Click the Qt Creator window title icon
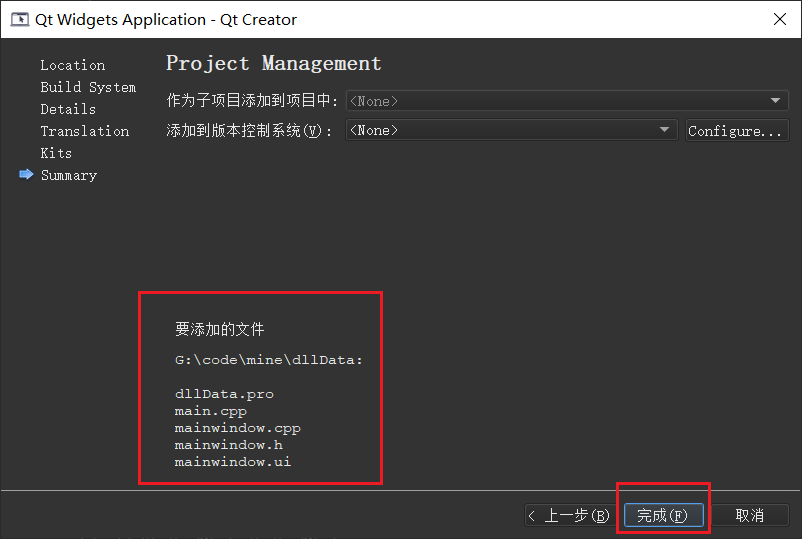Image resolution: width=802 pixels, height=539 pixels. [x=20, y=19]
